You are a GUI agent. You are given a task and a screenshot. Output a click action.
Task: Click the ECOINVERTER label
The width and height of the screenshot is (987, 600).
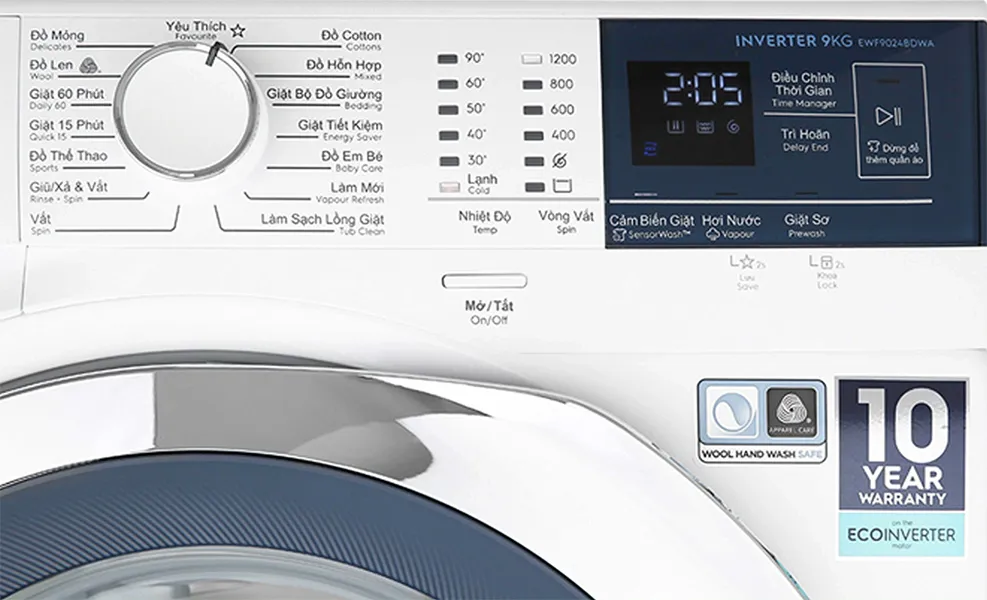click(x=901, y=535)
